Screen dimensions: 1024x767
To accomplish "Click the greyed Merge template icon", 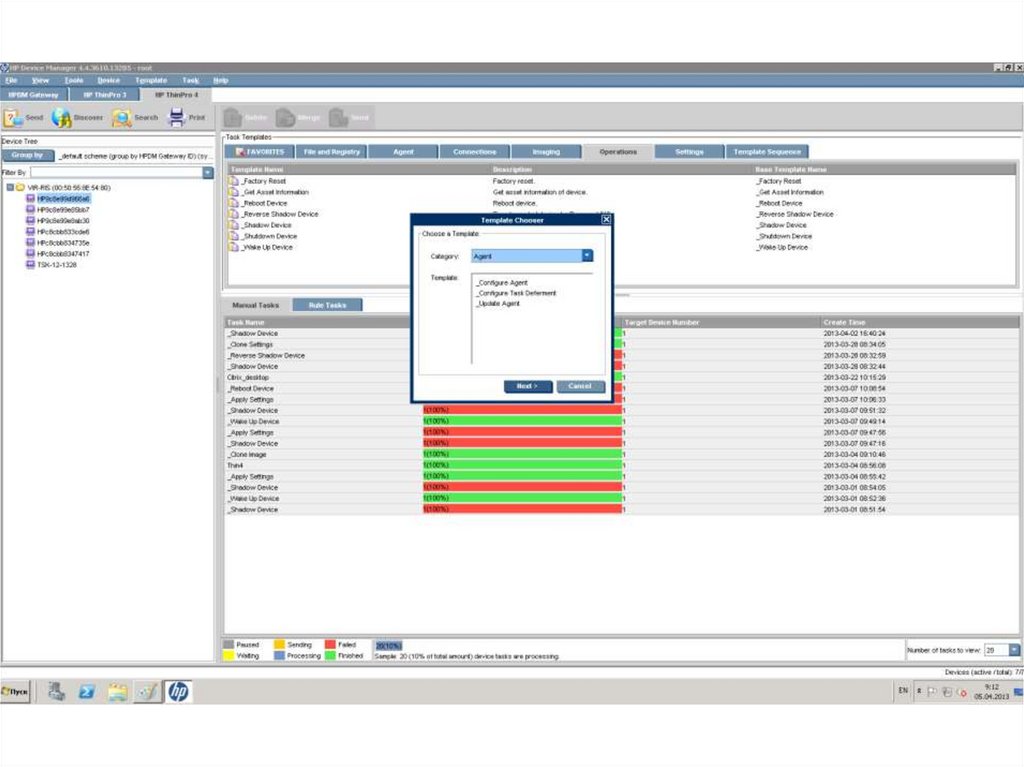I will tap(285, 118).
